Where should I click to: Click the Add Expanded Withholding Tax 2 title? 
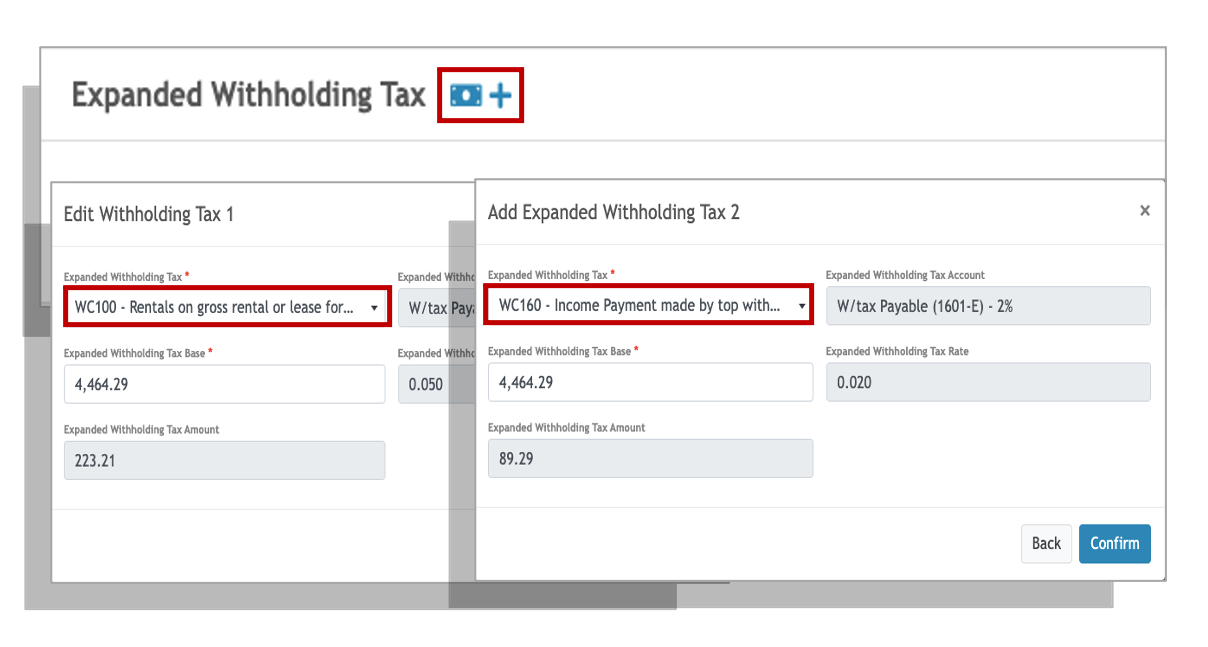(x=614, y=212)
